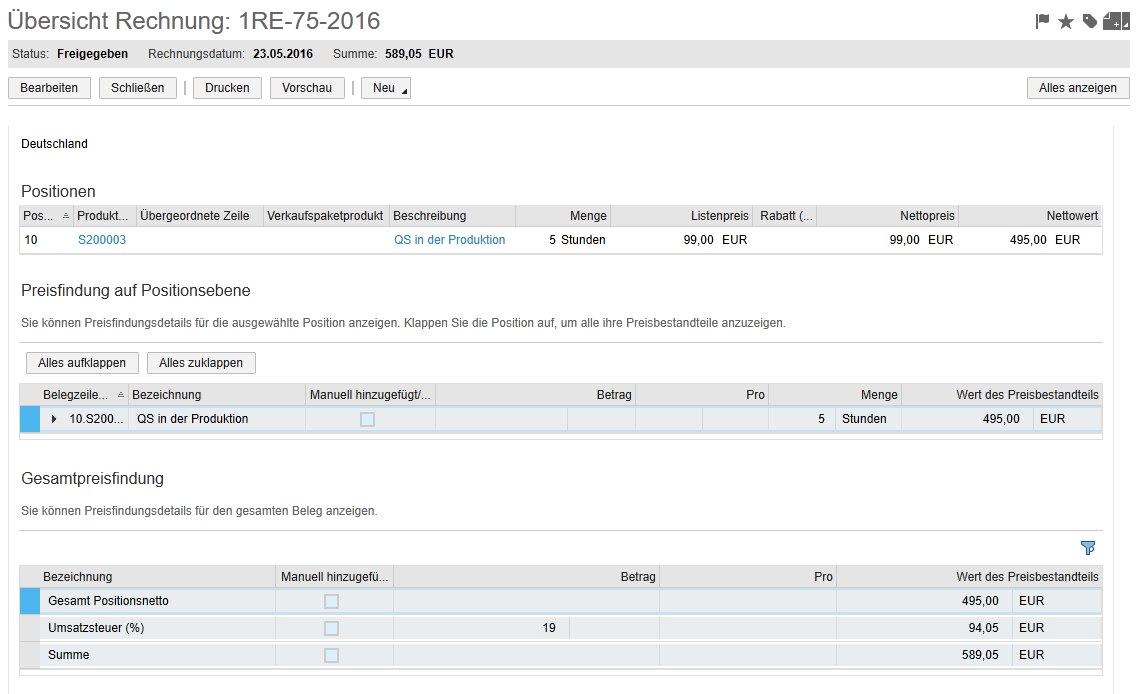The image size is (1138, 694).
Task: Select the blue row marker for 10.S200 row
Action: pyautogui.click(x=30, y=419)
